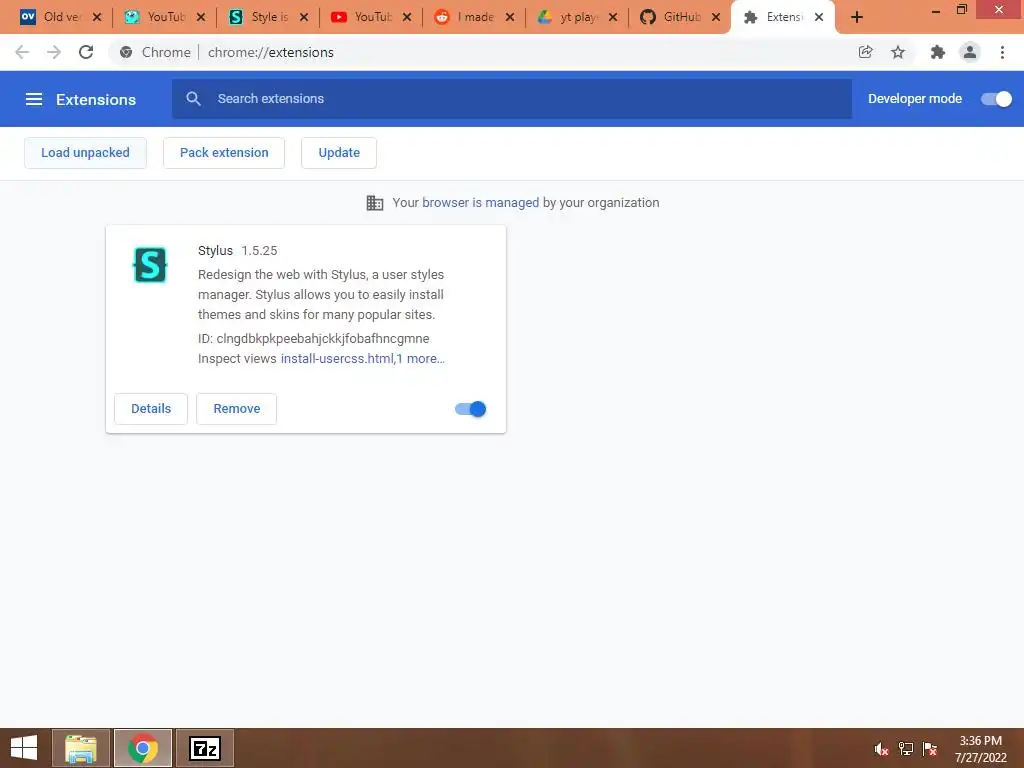Click the muted volume tray icon
Image resolution: width=1024 pixels, height=768 pixels.
point(881,749)
